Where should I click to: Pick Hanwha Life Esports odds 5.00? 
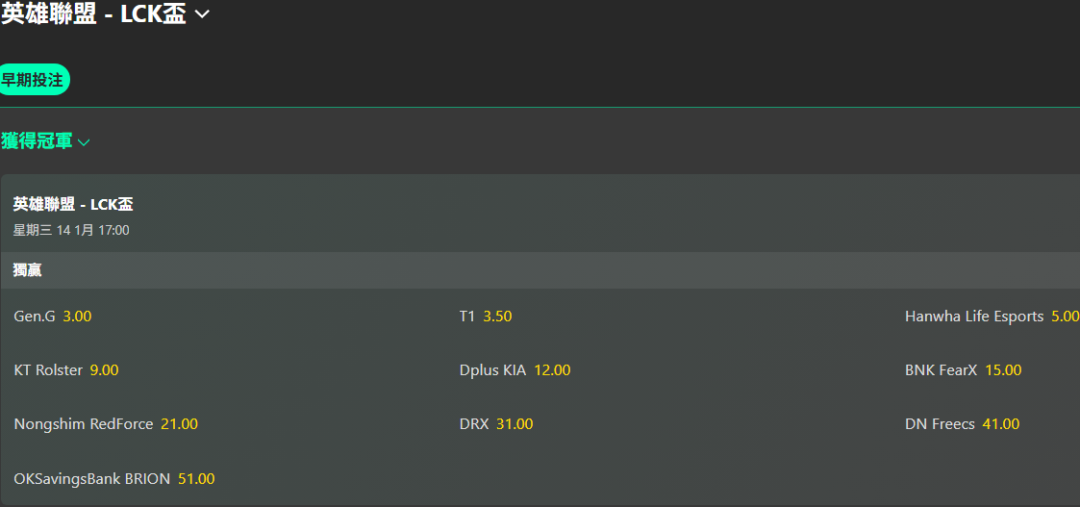tap(1064, 316)
